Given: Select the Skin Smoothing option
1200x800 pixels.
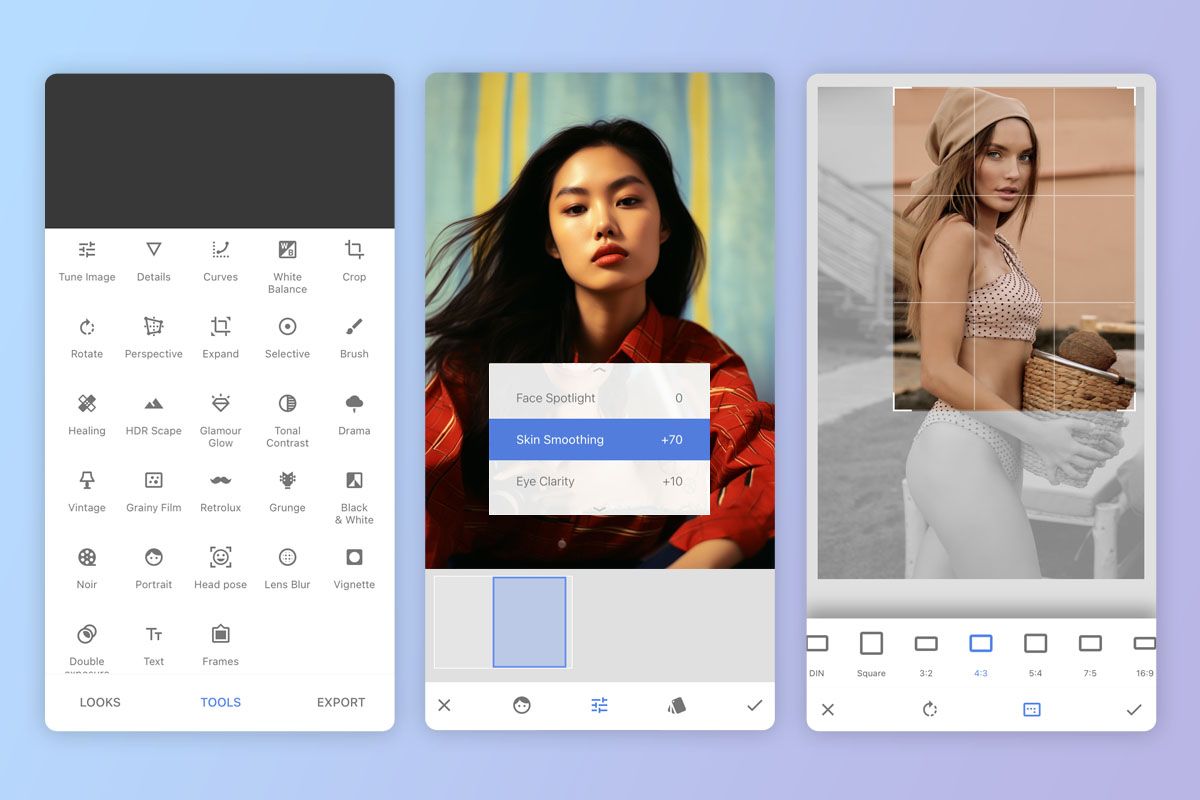Looking at the screenshot, I should [599, 439].
